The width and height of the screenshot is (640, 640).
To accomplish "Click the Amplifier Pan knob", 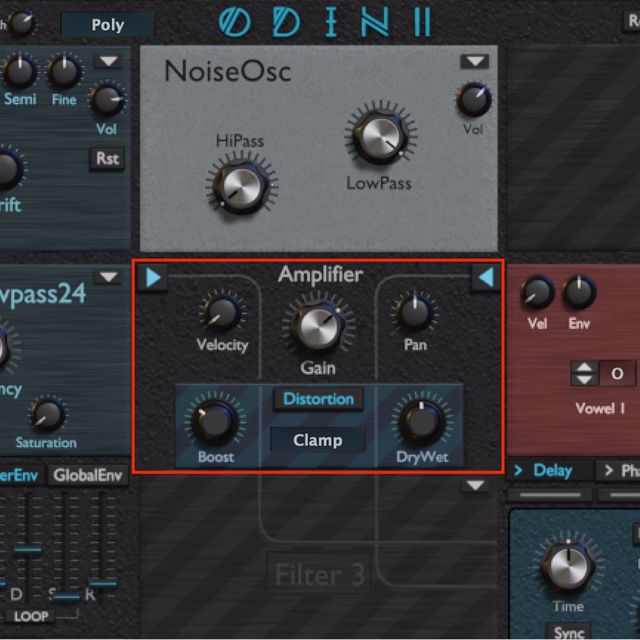I will tap(415, 312).
